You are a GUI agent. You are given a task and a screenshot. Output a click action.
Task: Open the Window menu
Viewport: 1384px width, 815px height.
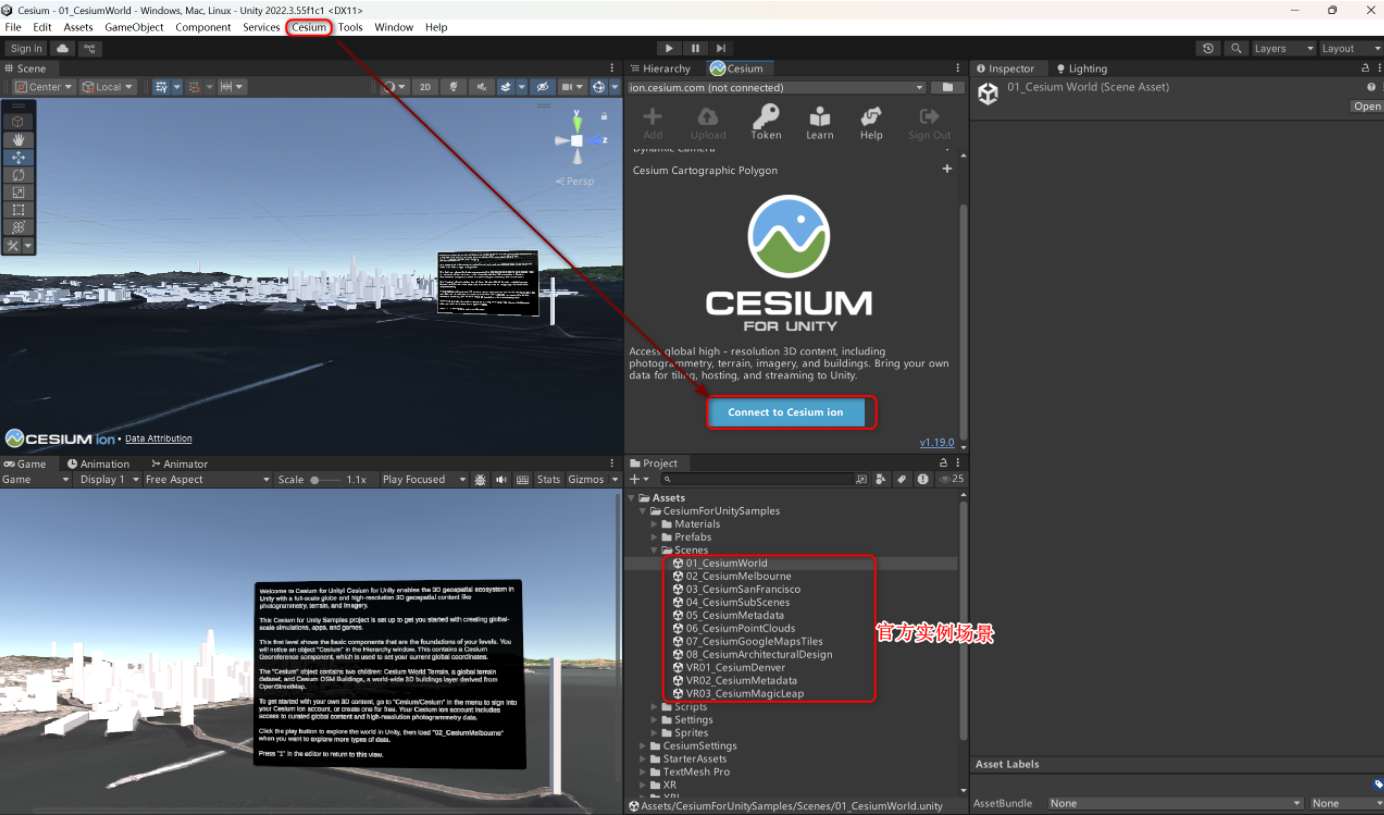point(394,27)
